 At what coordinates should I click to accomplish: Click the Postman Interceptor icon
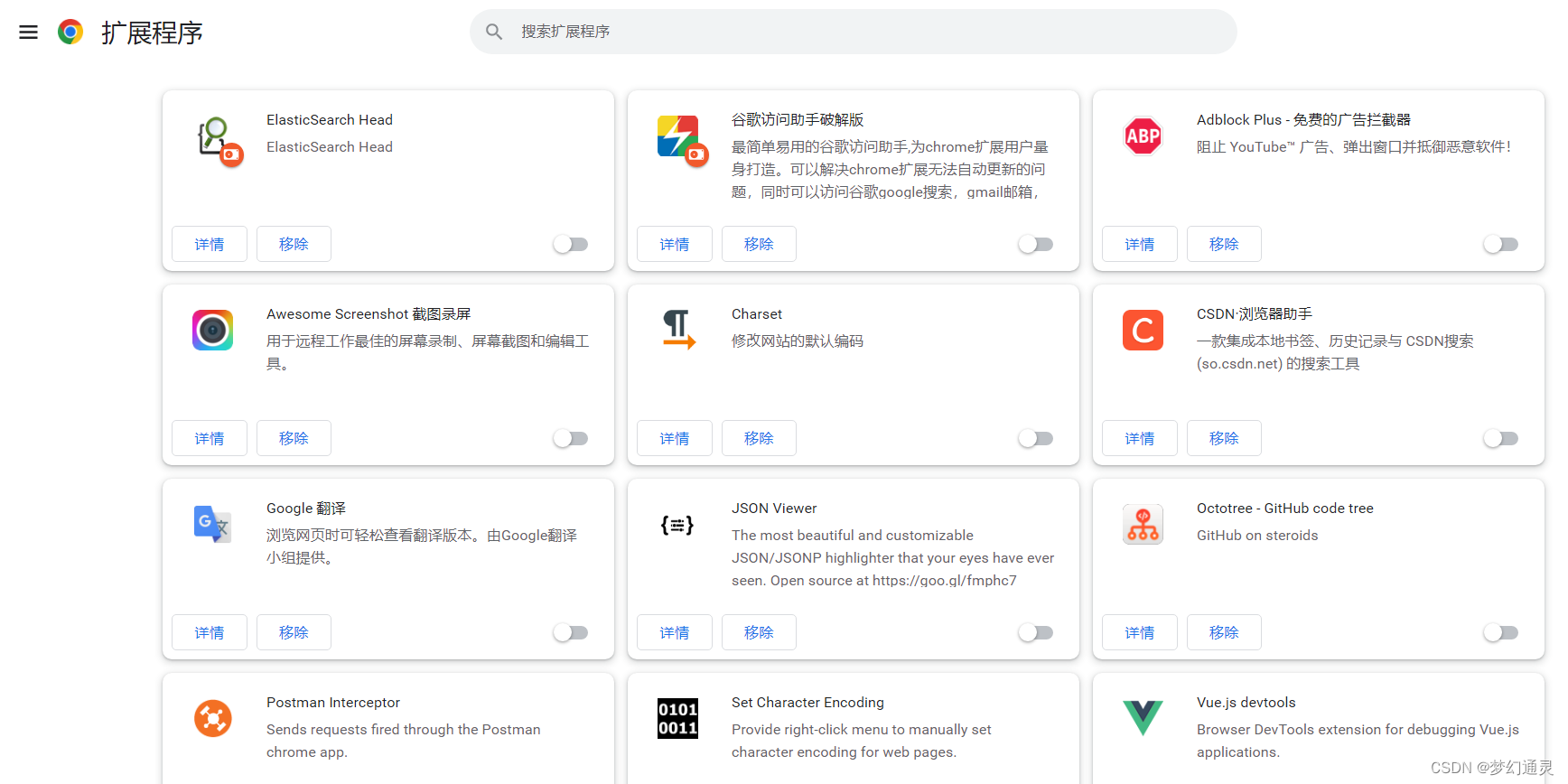213,719
